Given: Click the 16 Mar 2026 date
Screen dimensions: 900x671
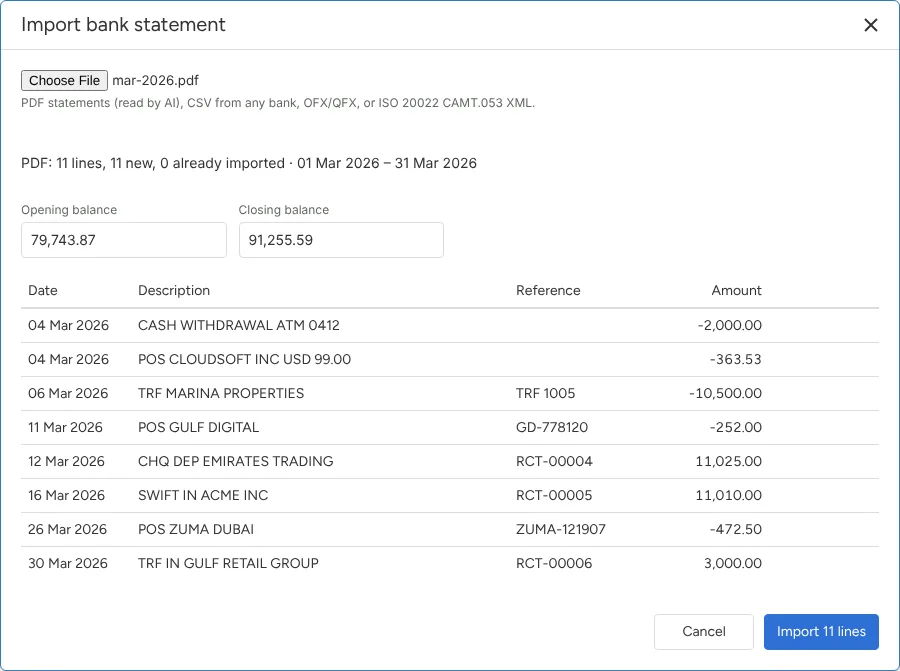Looking at the screenshot, I should tap(67, 495).
